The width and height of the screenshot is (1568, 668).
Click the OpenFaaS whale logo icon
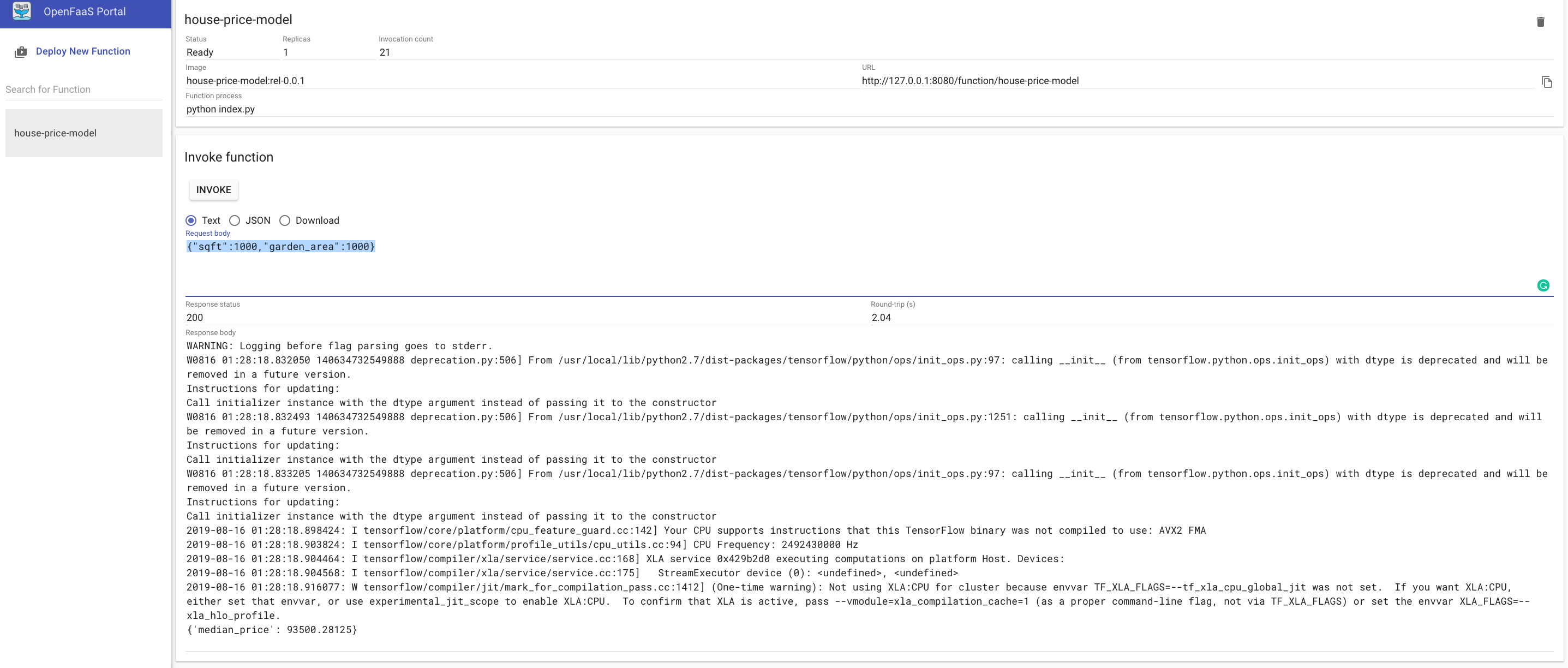coord(22,11)
